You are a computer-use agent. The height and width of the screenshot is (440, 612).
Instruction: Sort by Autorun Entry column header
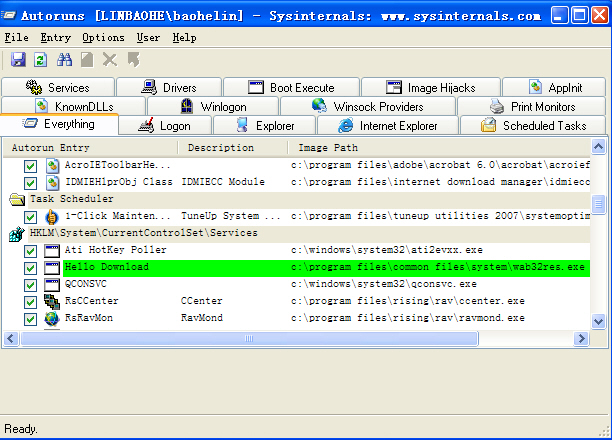click(x=90, y=148)
